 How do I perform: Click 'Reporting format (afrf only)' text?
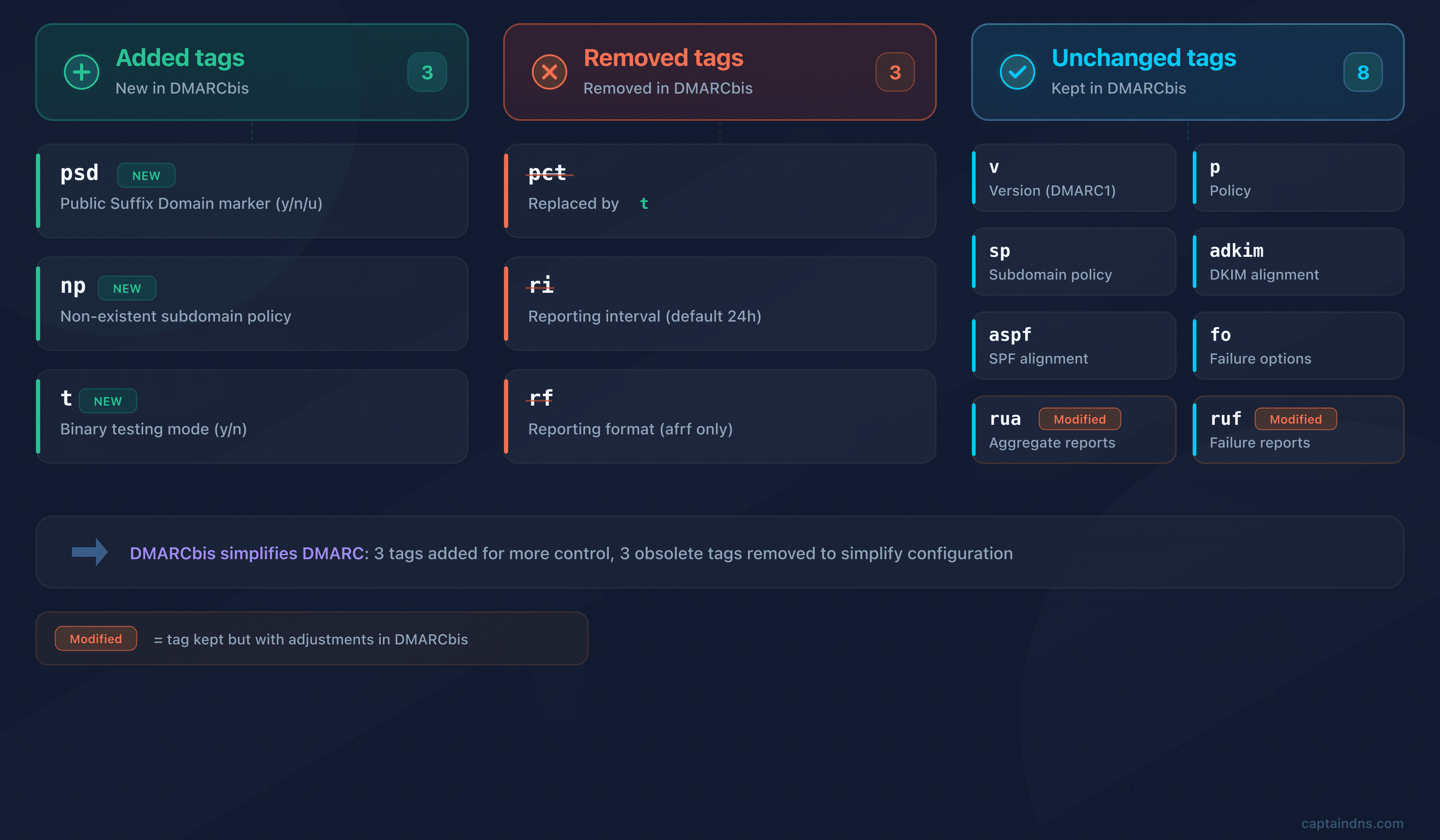tap(630, 428)
